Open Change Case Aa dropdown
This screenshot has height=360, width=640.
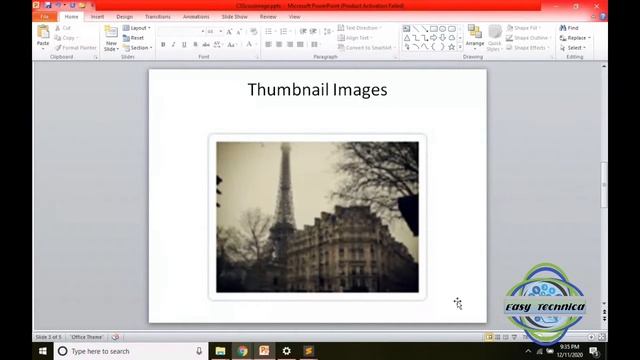[x=232, y=44]
